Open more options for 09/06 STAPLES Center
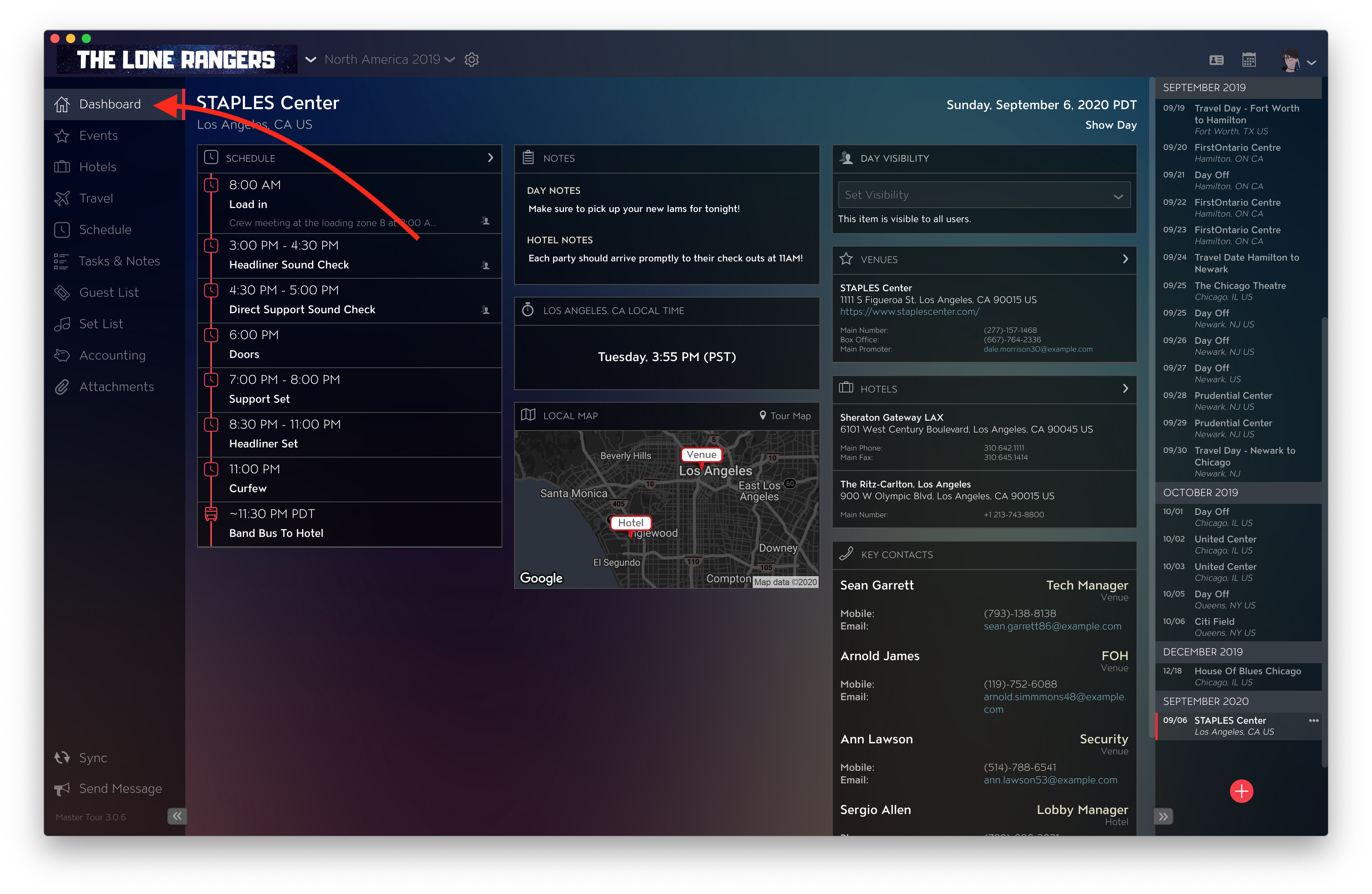Viewport: 1372px width, 894px height. tap(1313, 721)
